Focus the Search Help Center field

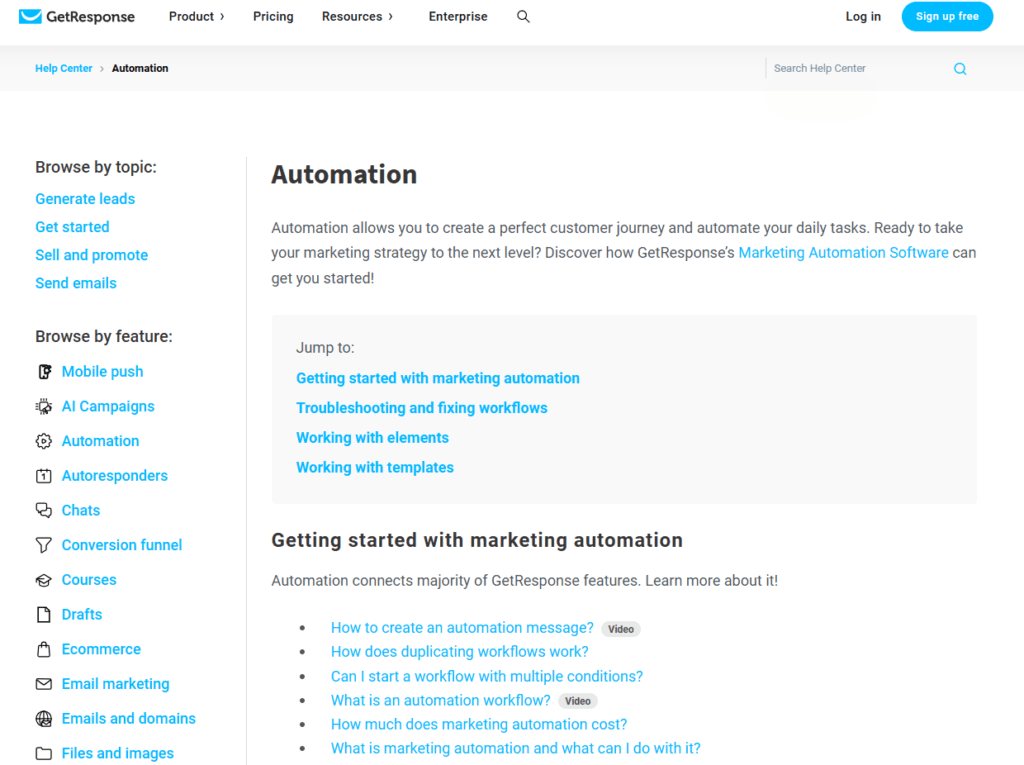pos(859,68)
